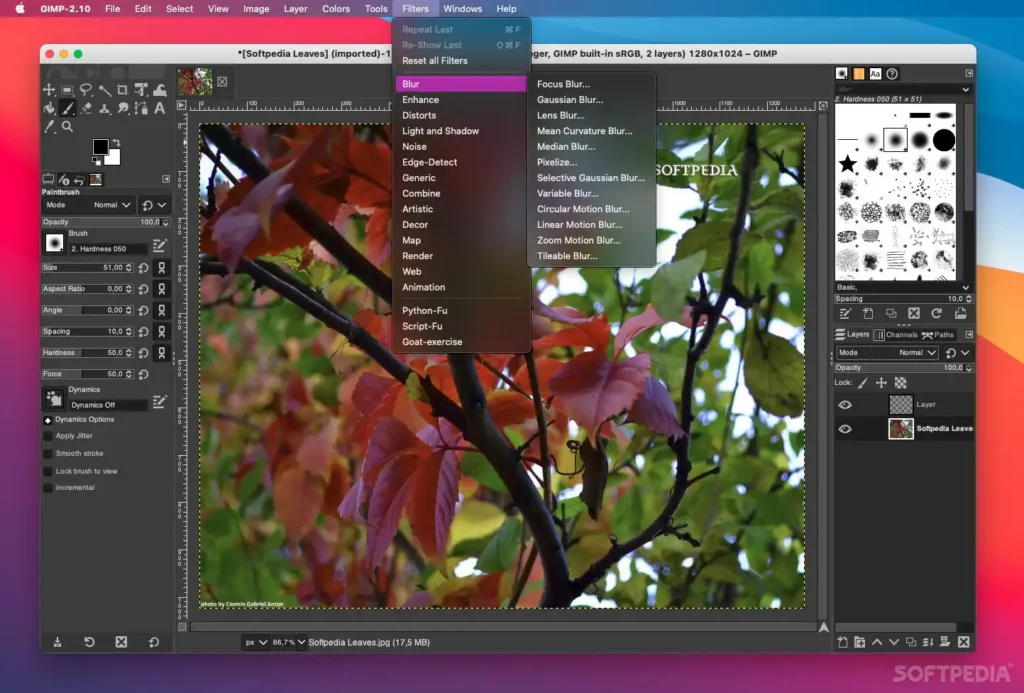This screenshot has width=1024, height=693.
Task: Select the Text tool
Action: 159,108
